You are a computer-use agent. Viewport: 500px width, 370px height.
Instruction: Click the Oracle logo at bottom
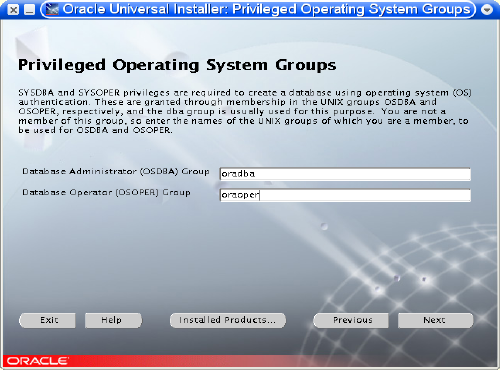click(37, 361)
